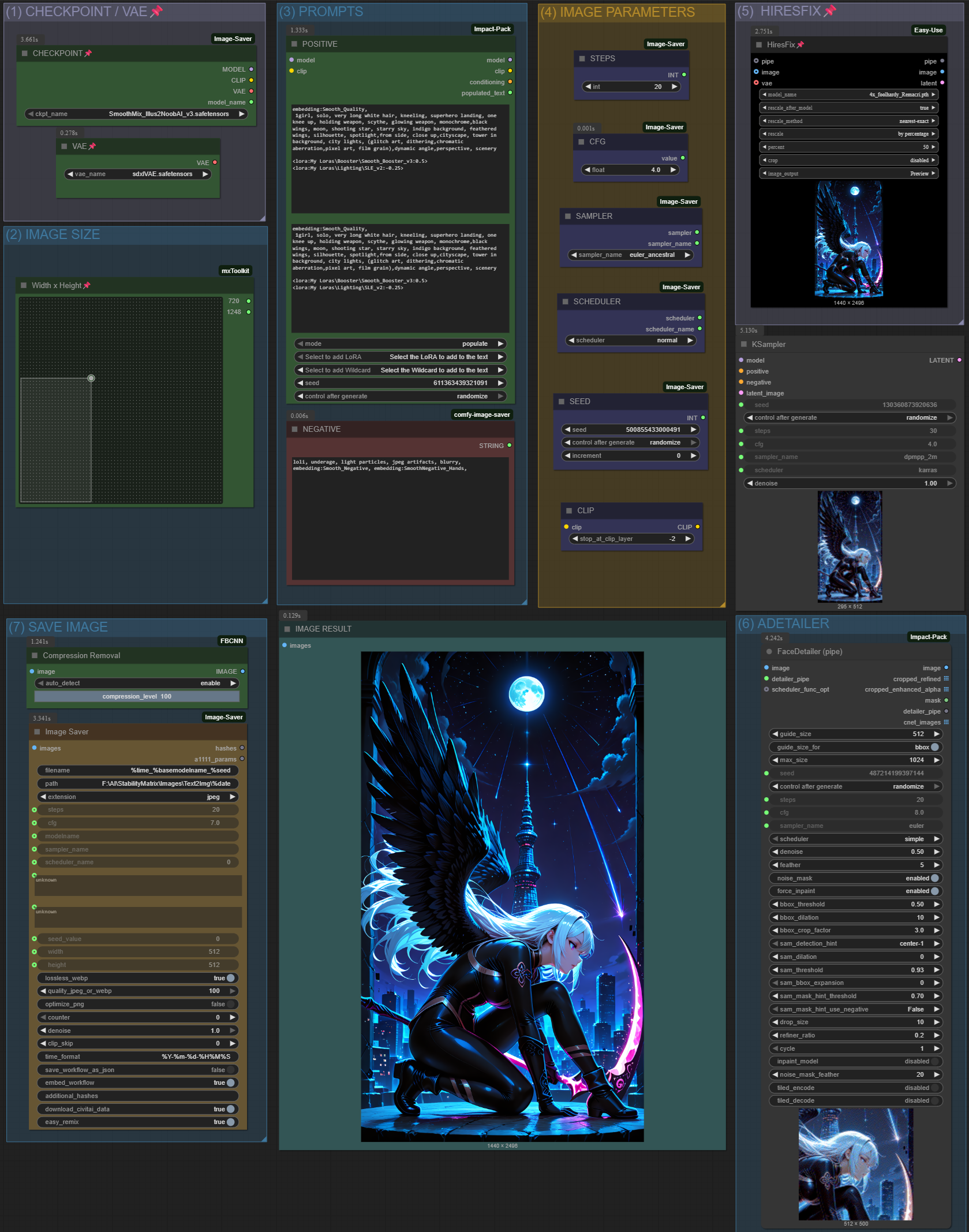Click the compression_level slider bar
Viewport: 969px width, 1232px height.
click(137, 697)
